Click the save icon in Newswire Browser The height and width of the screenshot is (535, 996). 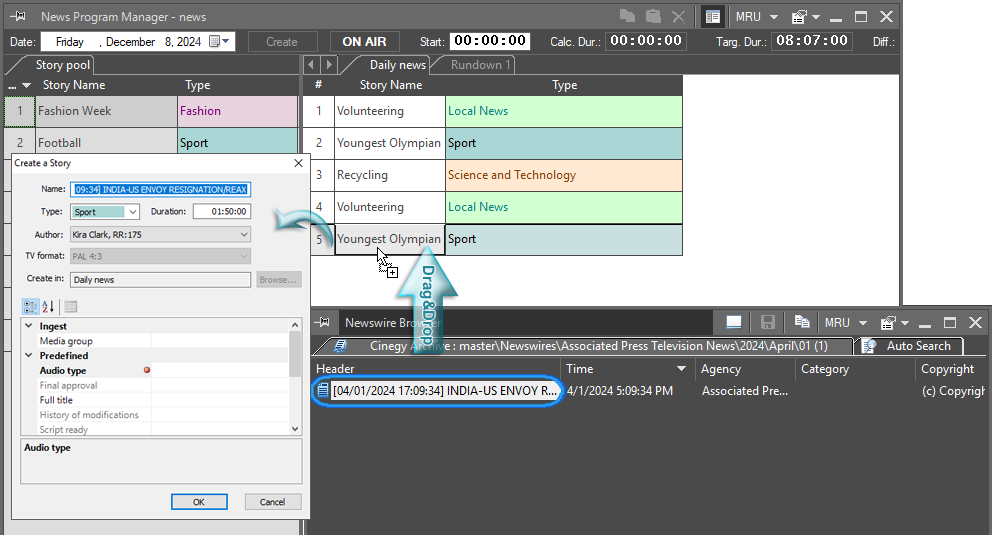click(x=768, y=322)
